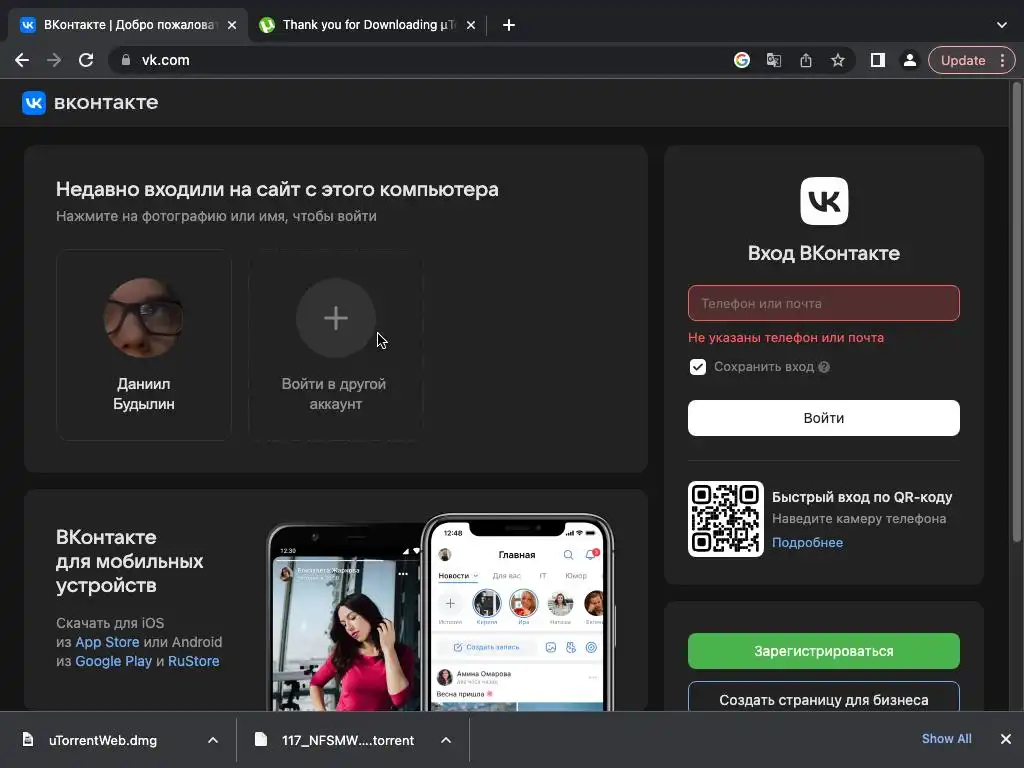
Task: Click the plus icon to add account
Action: click(x=336, y=318)
